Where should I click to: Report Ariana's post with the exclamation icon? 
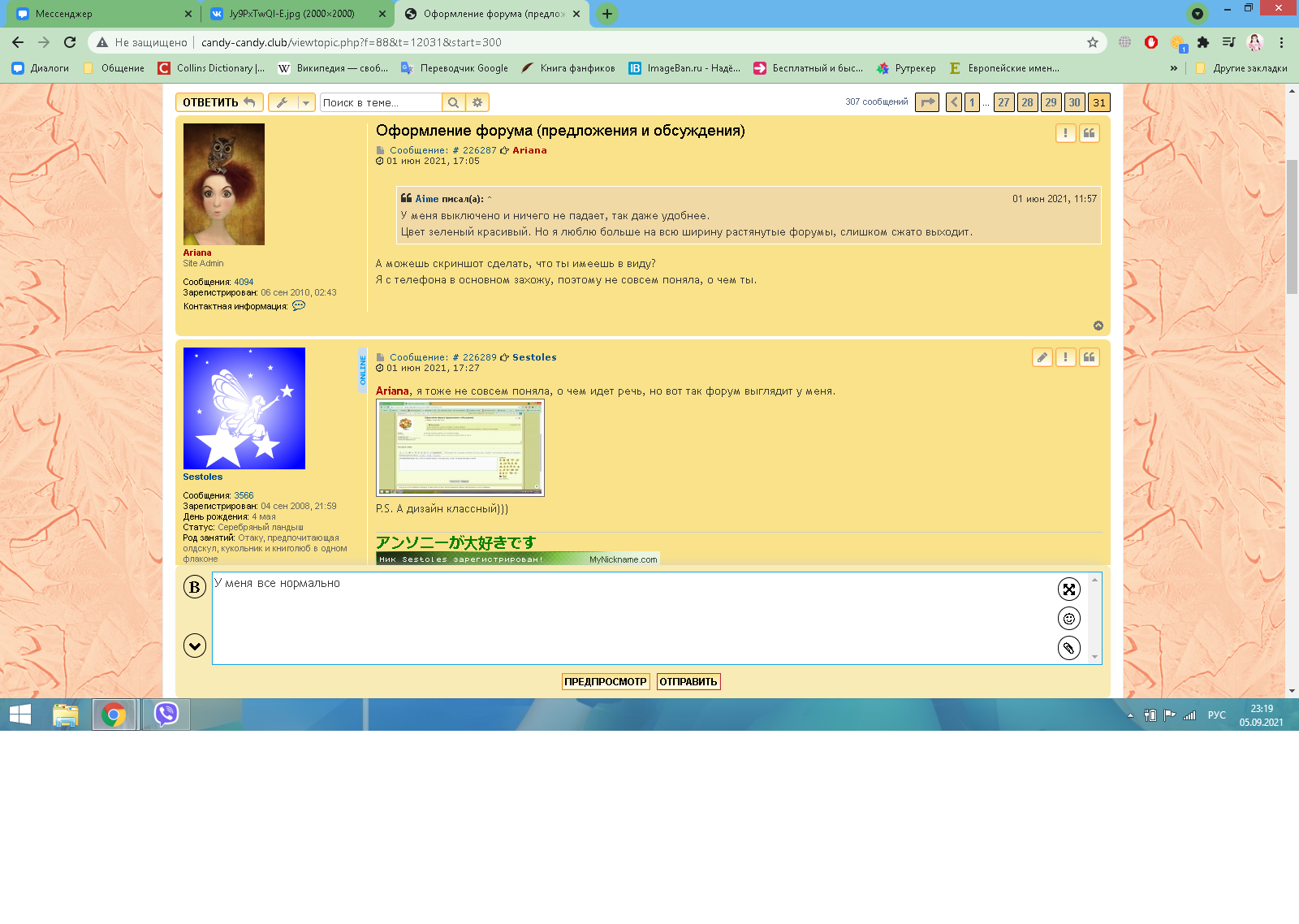tap(1065, 133)
